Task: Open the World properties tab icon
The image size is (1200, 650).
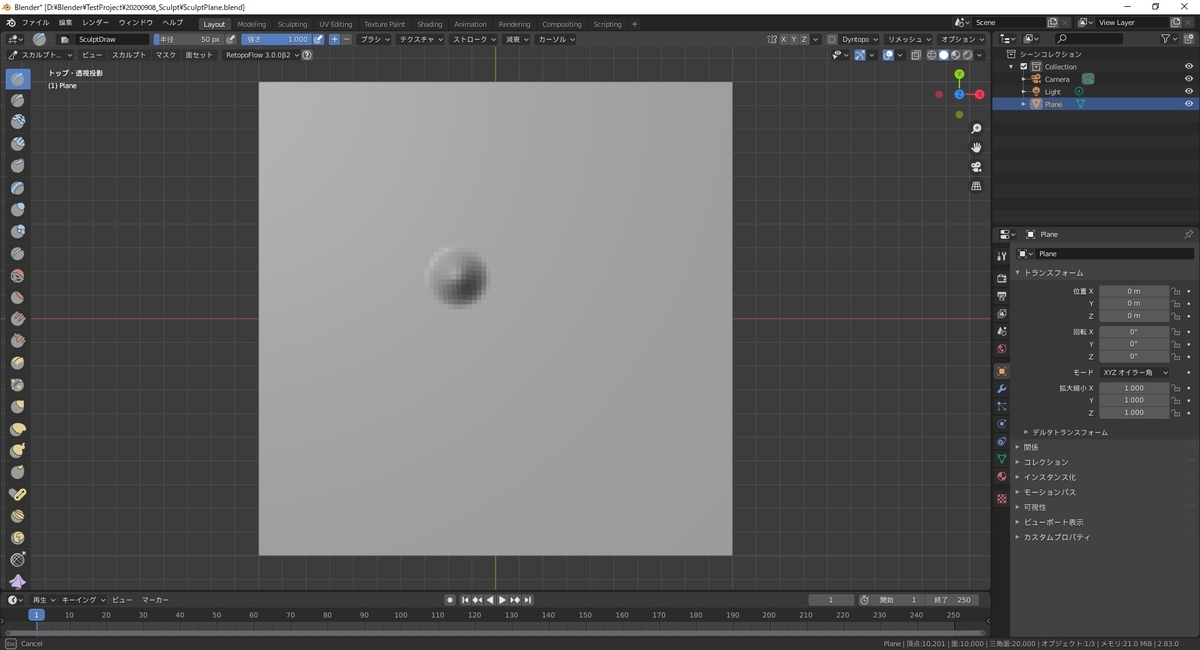Action: click(1002, 349)
